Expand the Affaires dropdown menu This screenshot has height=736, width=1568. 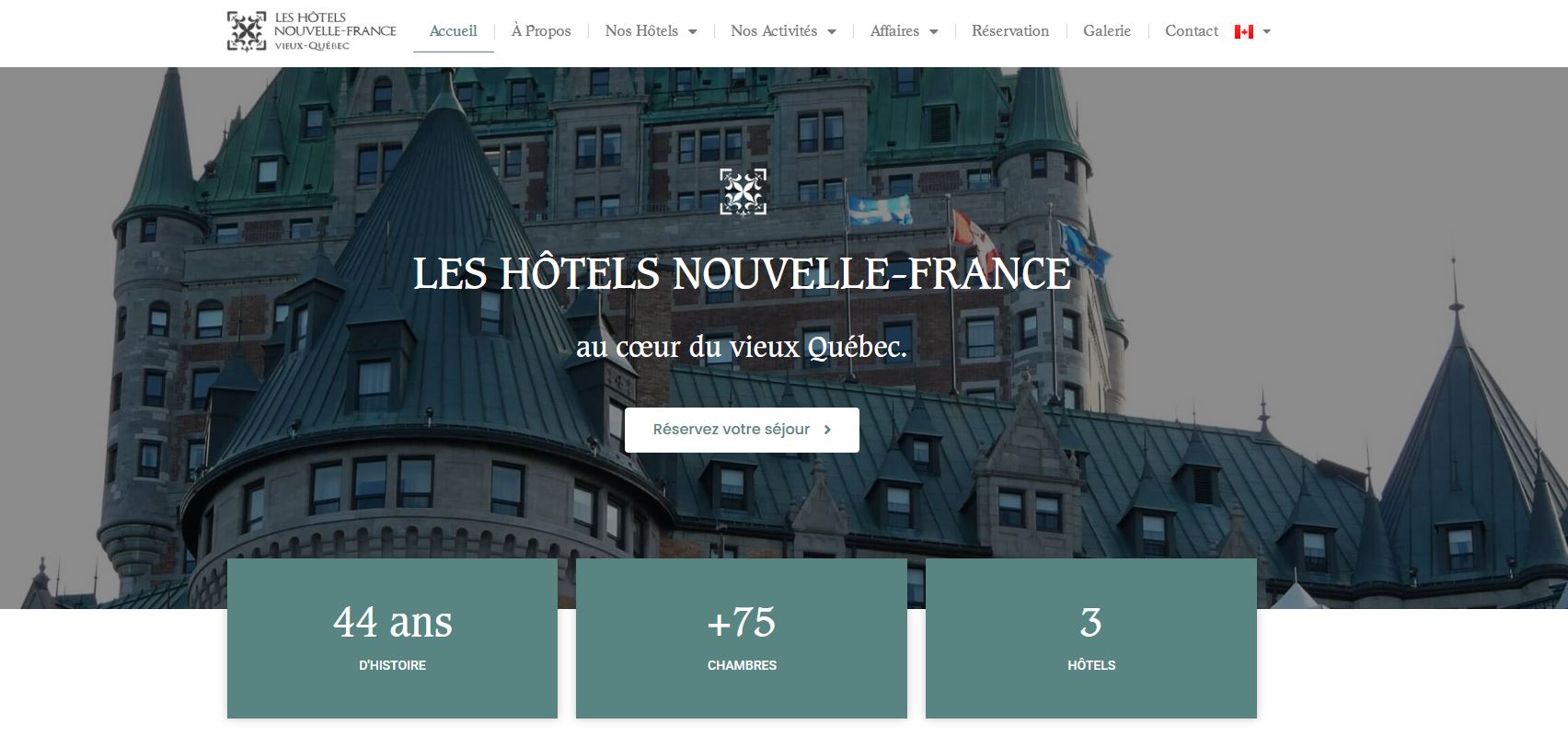(x=905, y=31)
